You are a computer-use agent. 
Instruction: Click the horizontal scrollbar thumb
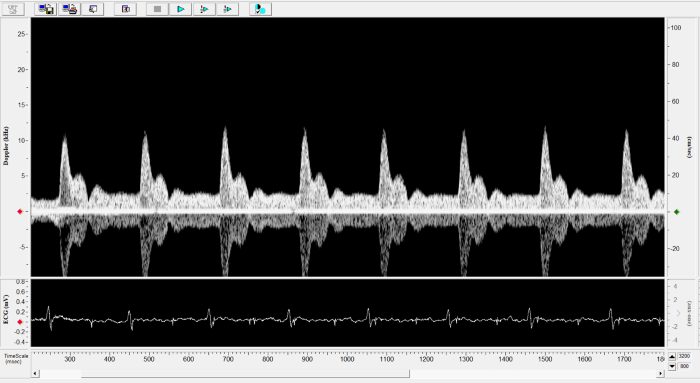(245, 374)
